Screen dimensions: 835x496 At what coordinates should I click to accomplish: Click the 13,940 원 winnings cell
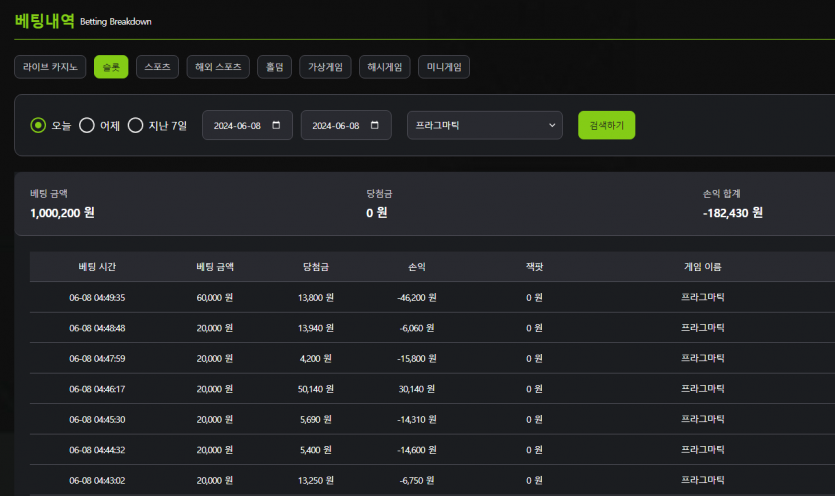click(x=316, y=328)
